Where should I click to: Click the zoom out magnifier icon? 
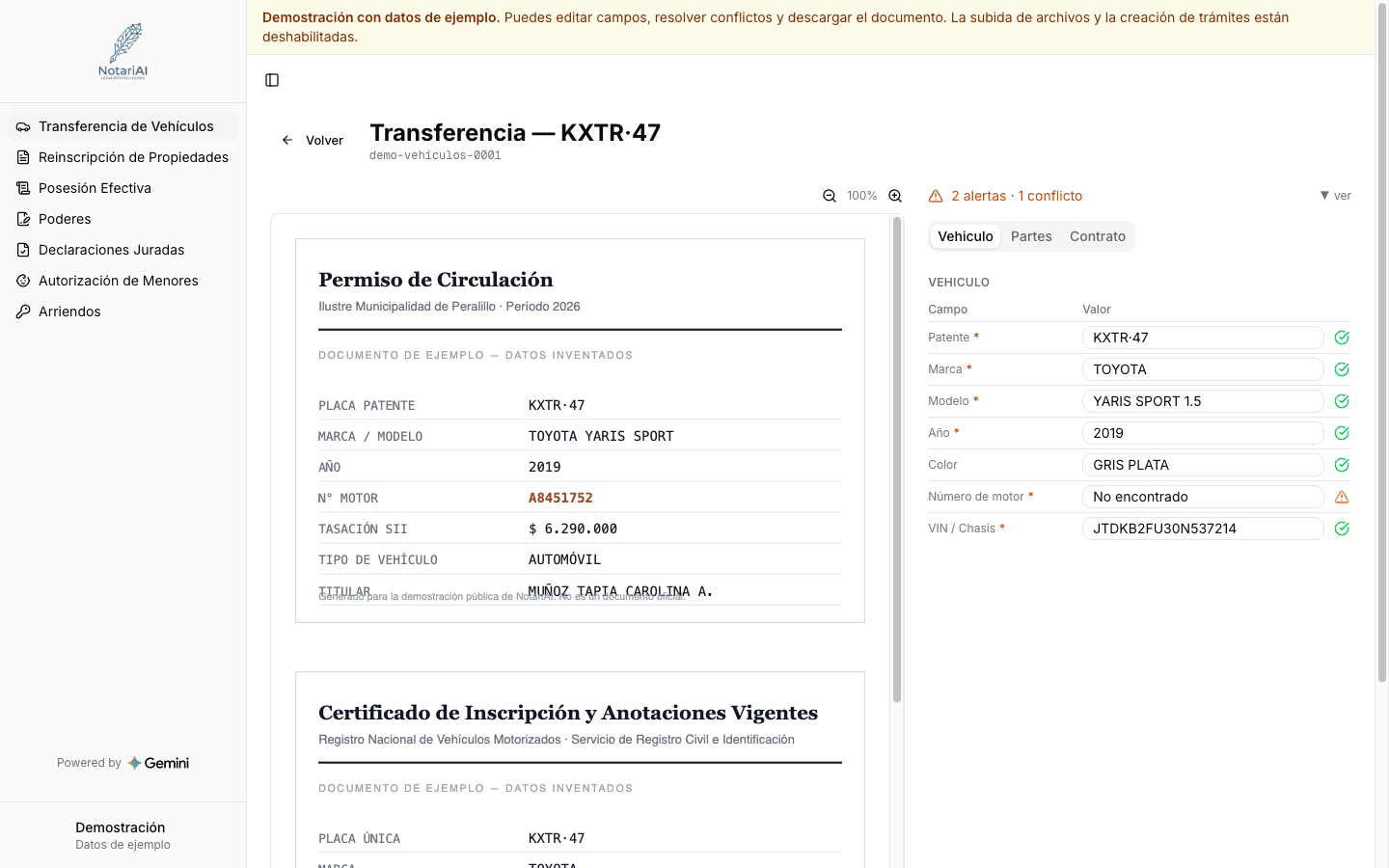point(830,196)
